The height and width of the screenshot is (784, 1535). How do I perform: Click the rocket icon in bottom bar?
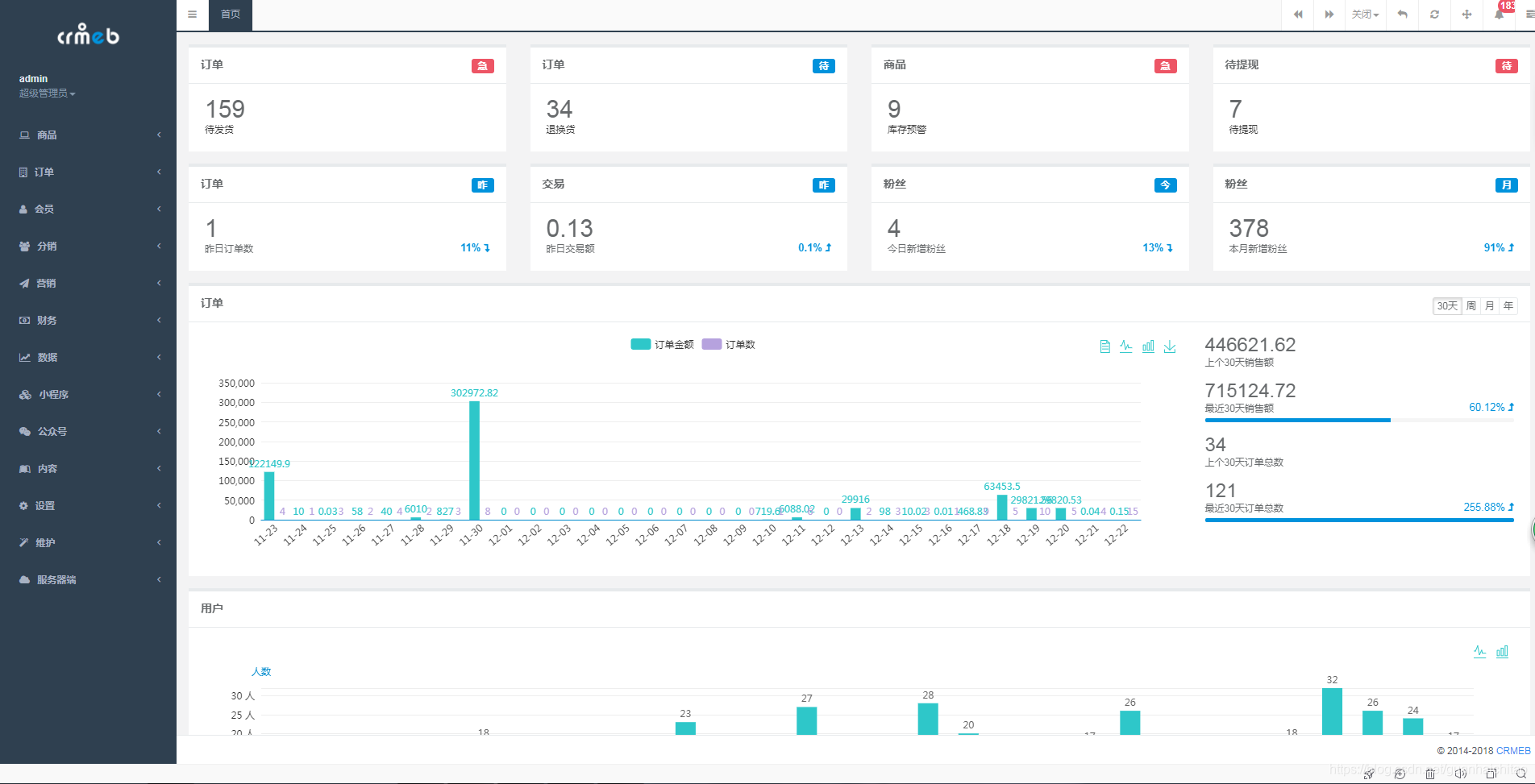(x=1369, y=774)
